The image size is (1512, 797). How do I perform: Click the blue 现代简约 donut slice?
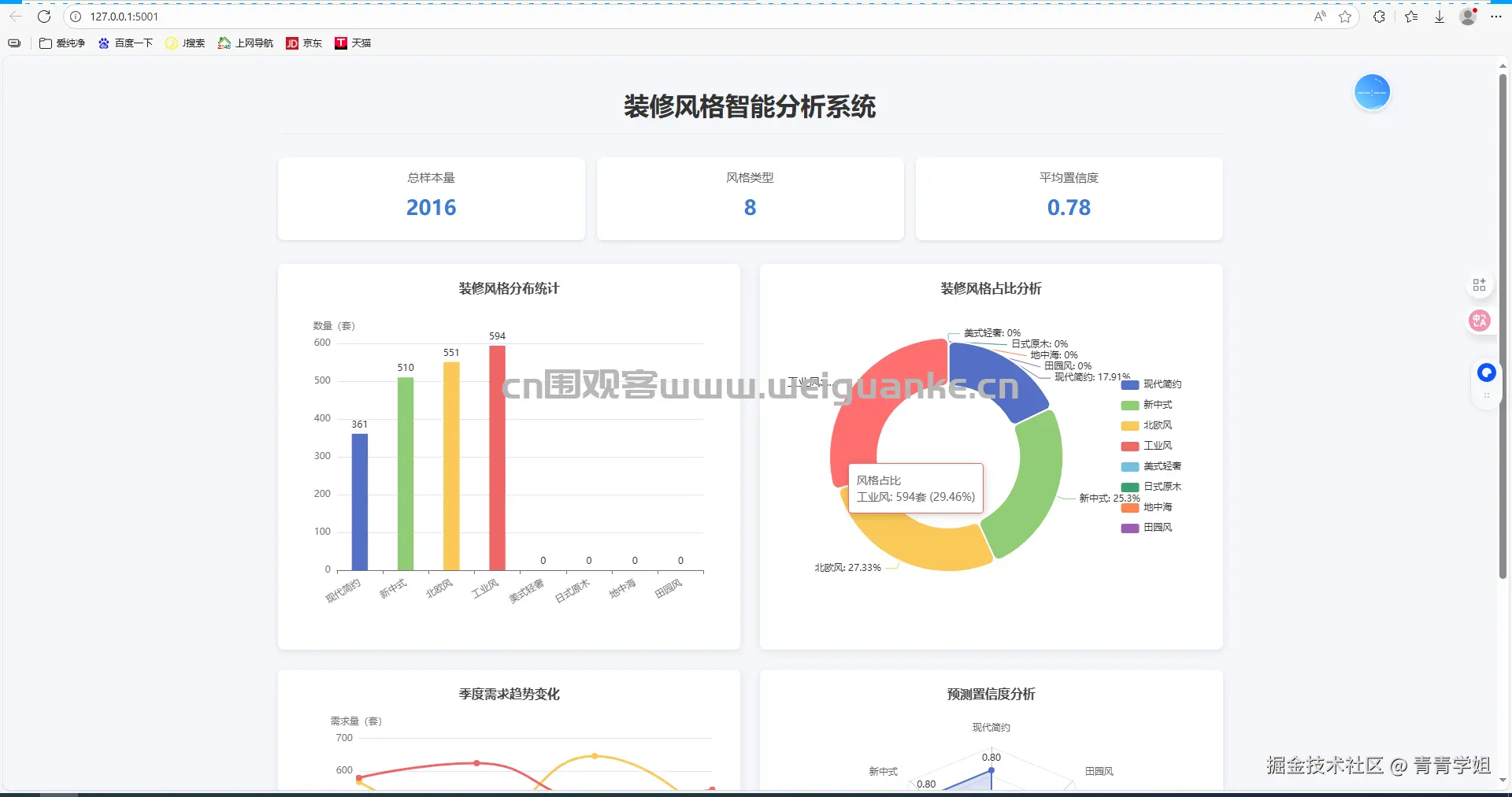996,380
